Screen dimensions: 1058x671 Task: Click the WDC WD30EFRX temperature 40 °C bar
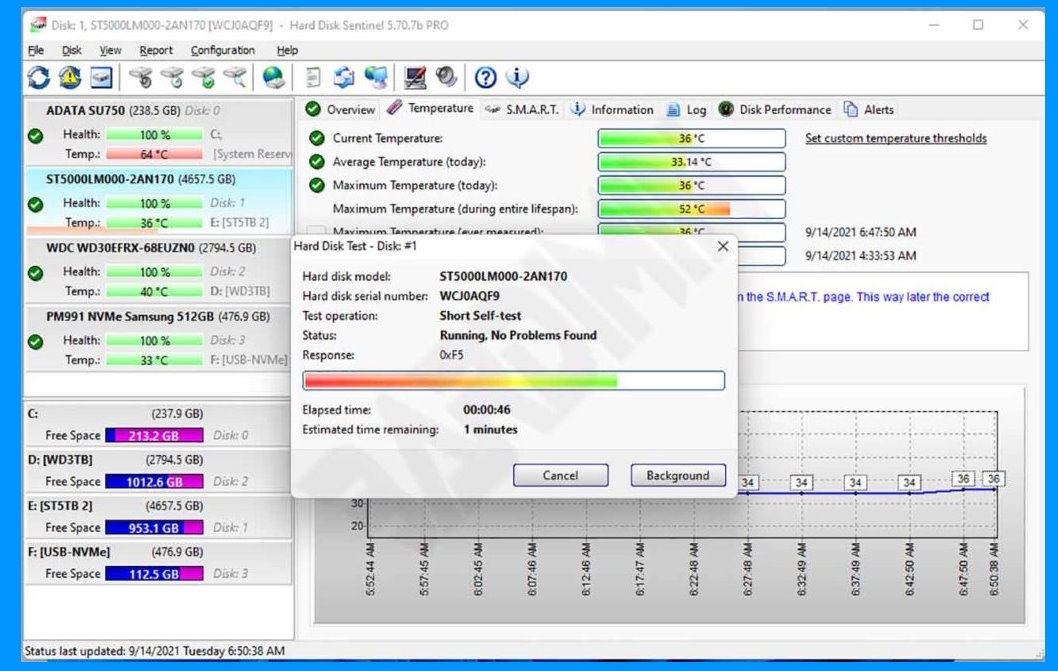[155, 292]
